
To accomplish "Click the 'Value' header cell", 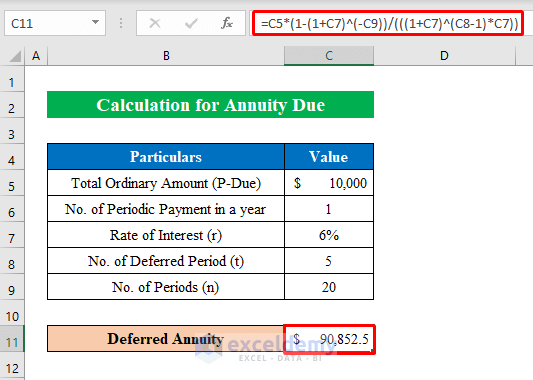I will pos(329,157).
